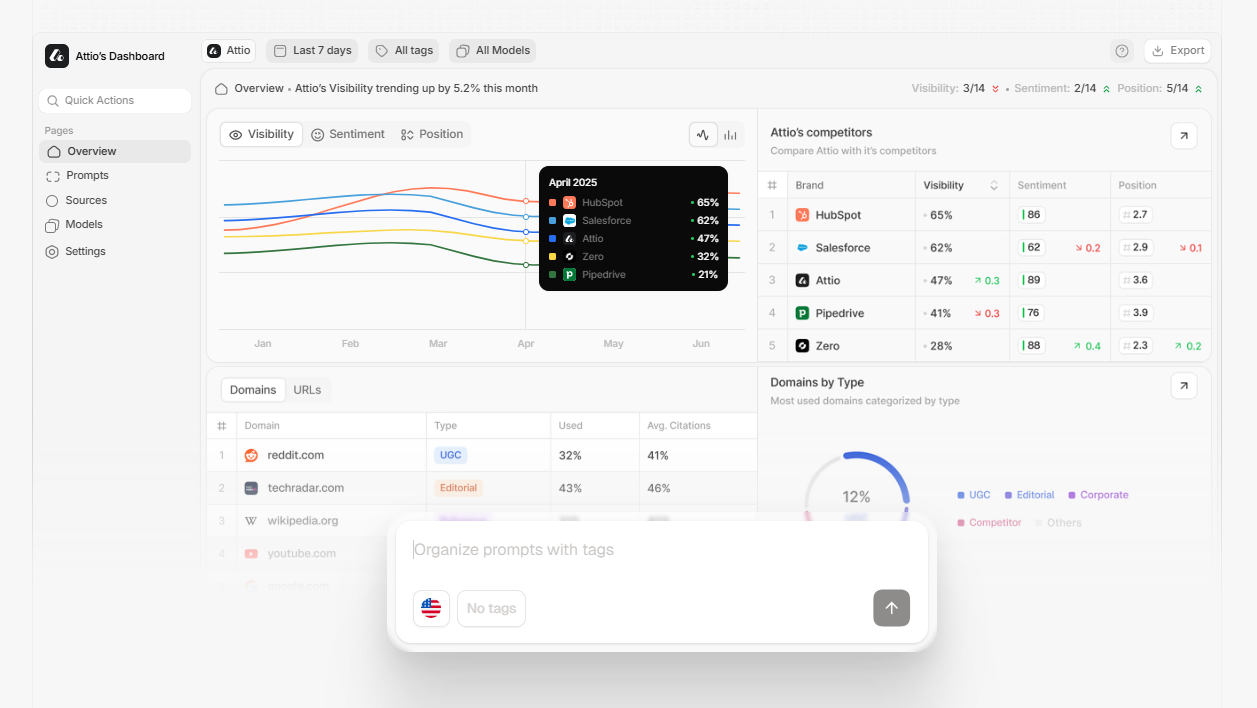Select the Visibility chart tab
Screen dimensions: 1257x708
tap(262, 135)
